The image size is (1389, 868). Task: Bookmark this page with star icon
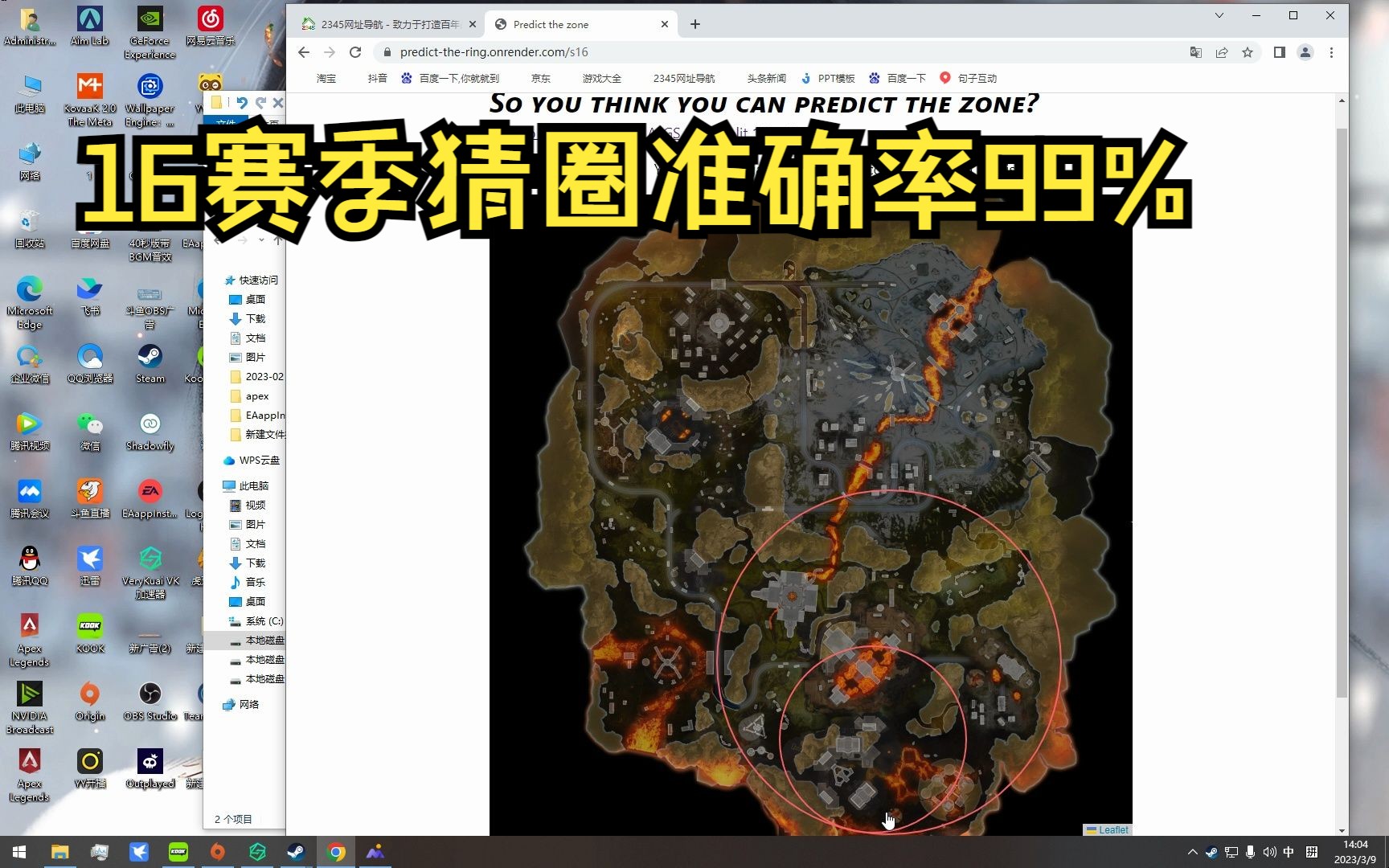pos(1248,52)
